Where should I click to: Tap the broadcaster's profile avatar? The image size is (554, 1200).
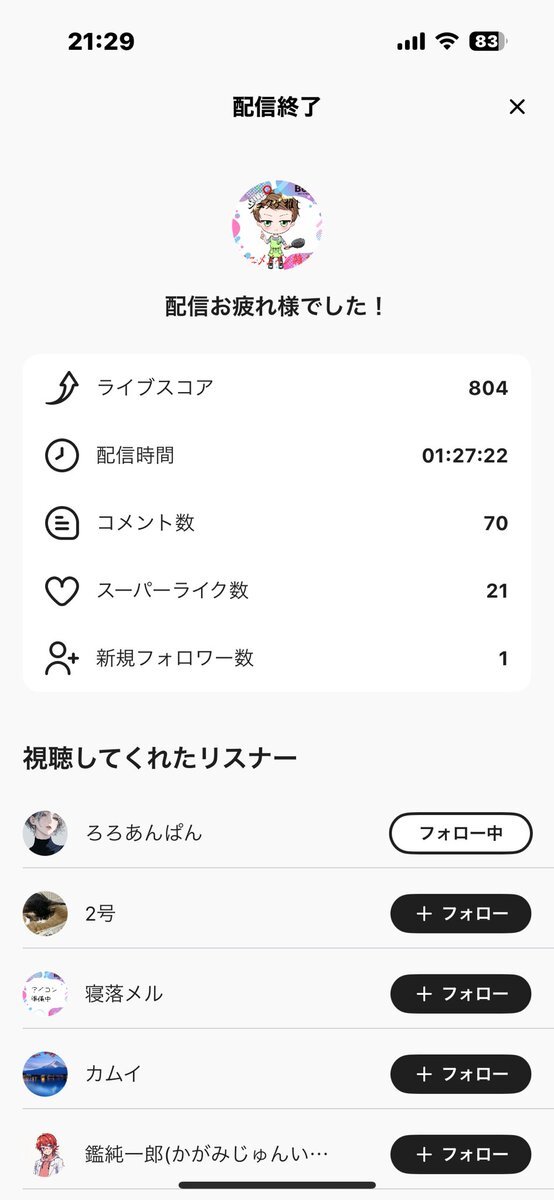(x=277, y=225)
